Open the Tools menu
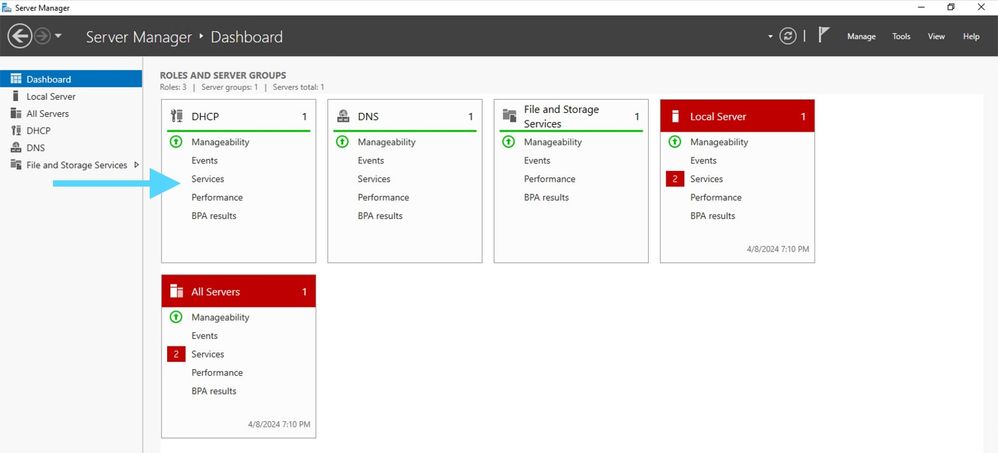Image resolution: width=998 pixels, height=453 pixels. tap(901, 37)
